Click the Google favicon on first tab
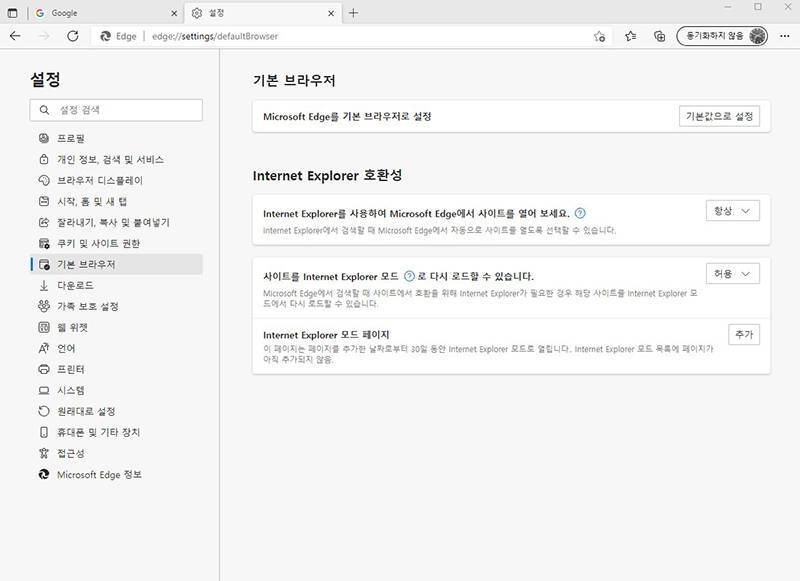Image resolution: width=800 pixels, height=581 pixels. 40,13
